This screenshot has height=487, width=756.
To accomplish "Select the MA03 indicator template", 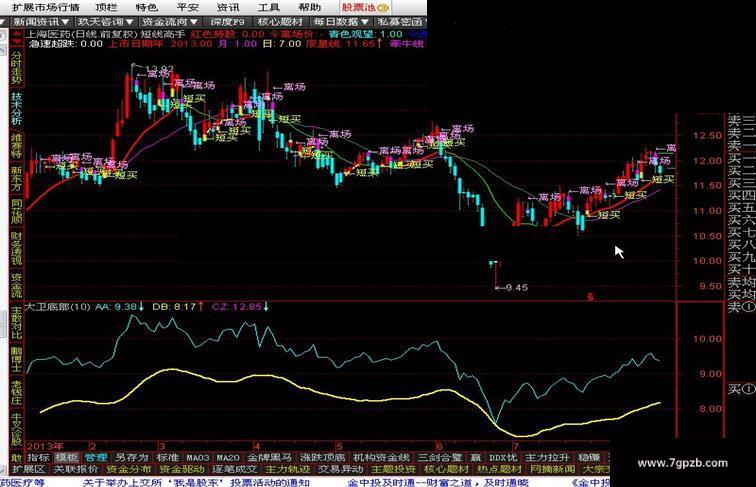I will click(198, 457).
